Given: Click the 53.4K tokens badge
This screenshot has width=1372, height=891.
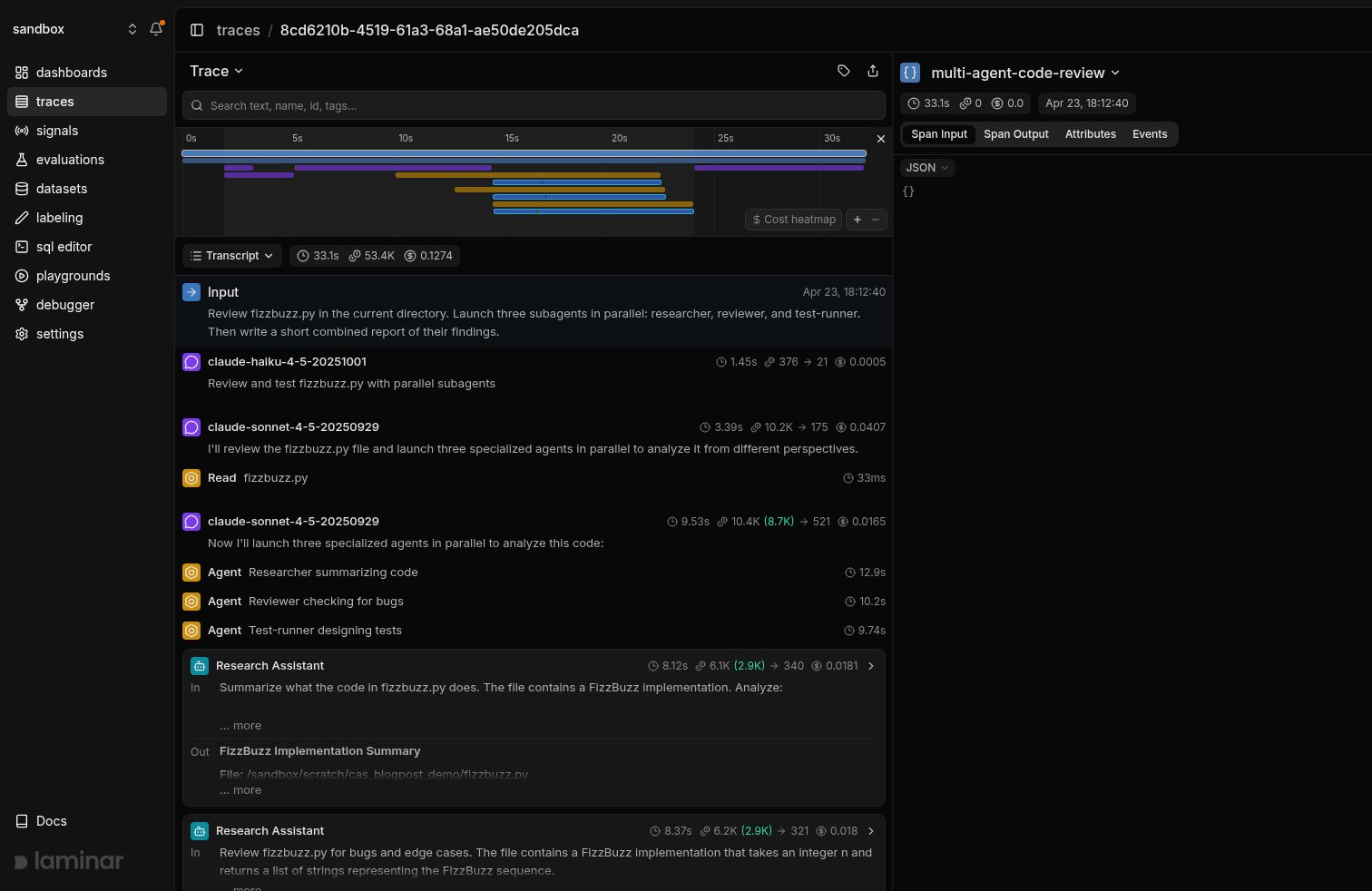Looking at the screenshot, I should pyautogui.click(x=372, y=256).
